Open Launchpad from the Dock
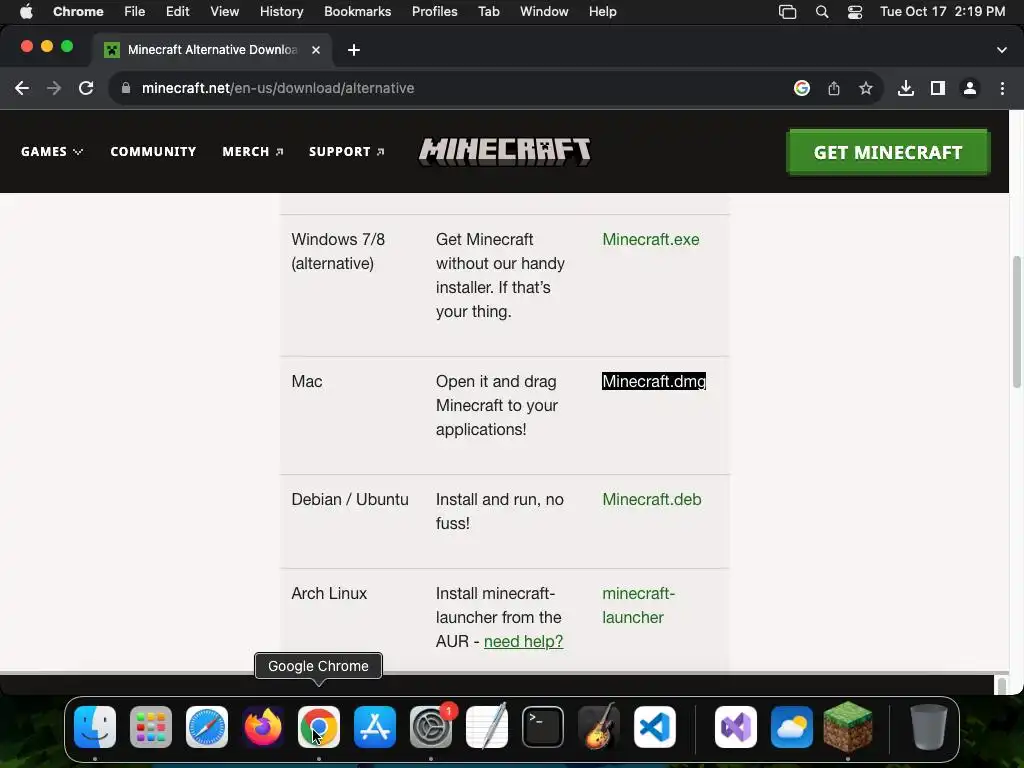Viewport: 1024px width, 768px height. click(x=151, y=727)
